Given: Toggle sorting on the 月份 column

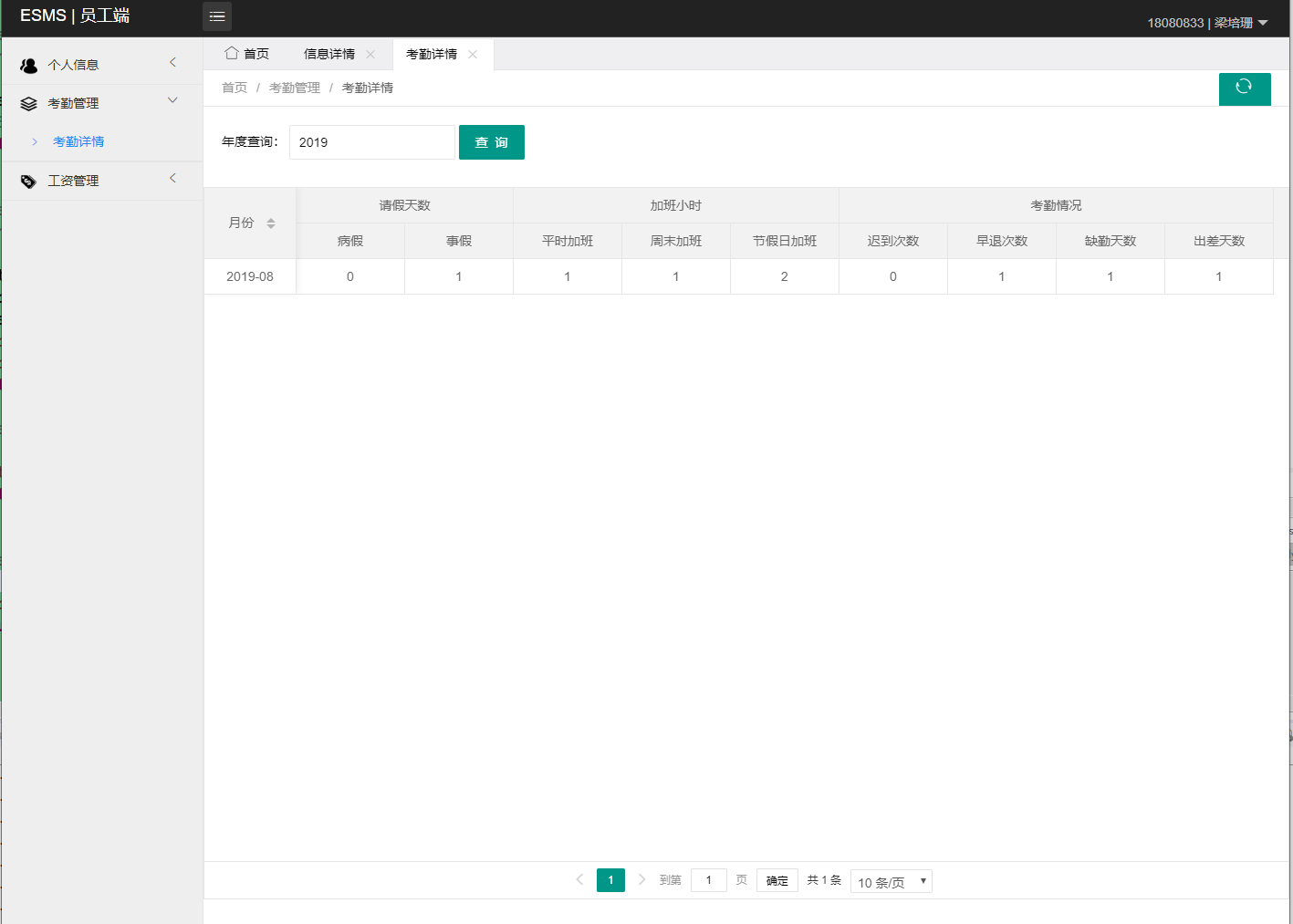Looking at the screenshot, I should tap(271, 222).
